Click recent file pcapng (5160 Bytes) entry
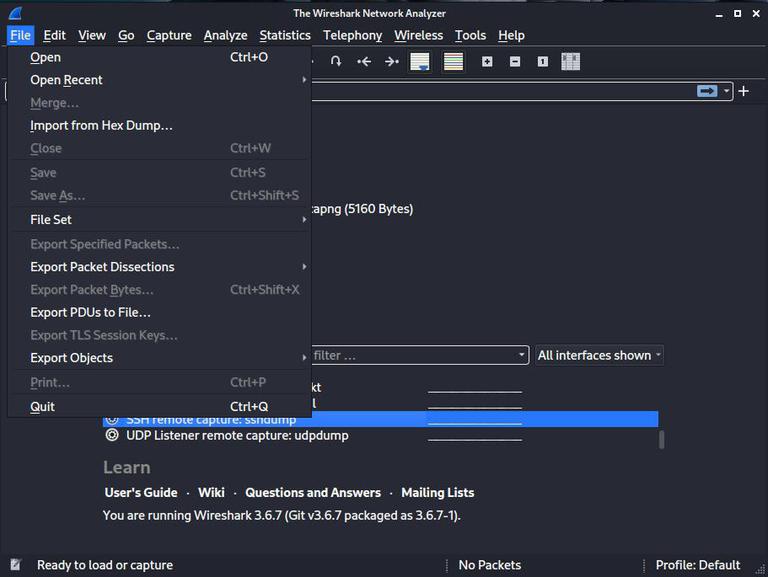768x577 pixels. [362, 209]
